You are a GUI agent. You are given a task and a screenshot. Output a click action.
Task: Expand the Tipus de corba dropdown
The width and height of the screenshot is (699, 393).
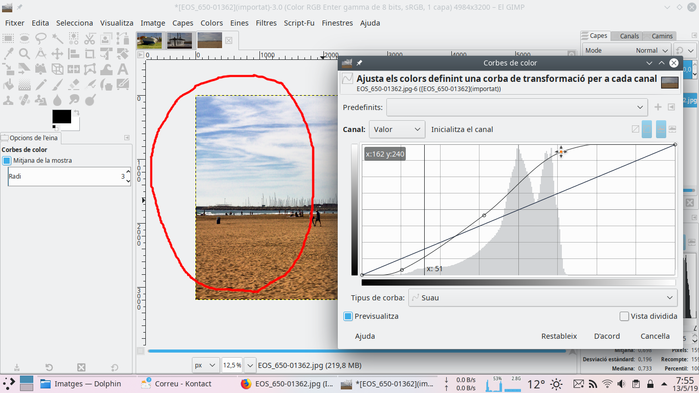(543, 298)
